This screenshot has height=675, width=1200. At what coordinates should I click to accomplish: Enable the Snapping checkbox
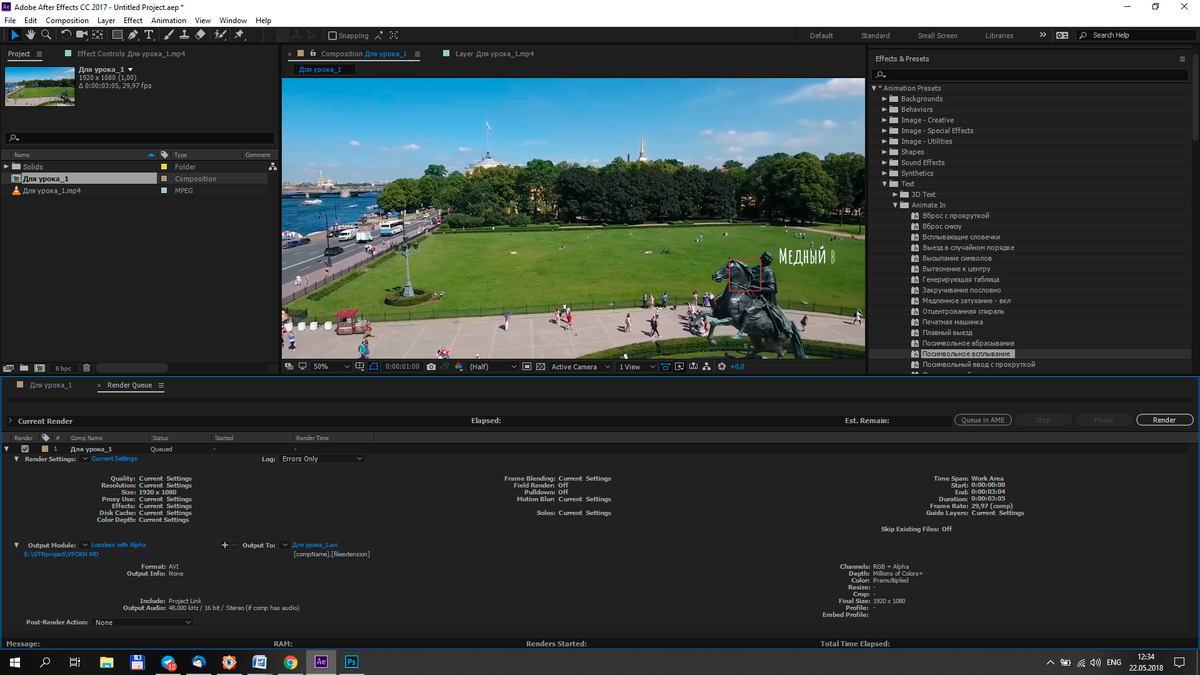tap(333, 36)
